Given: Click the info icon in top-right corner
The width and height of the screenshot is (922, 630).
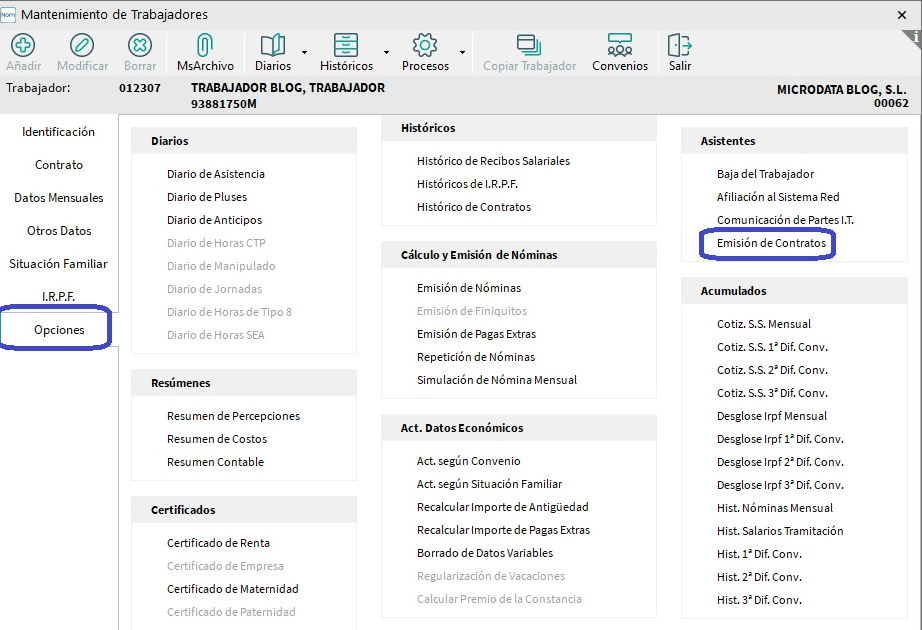Looking at the screenshot, I should [912, 38].
